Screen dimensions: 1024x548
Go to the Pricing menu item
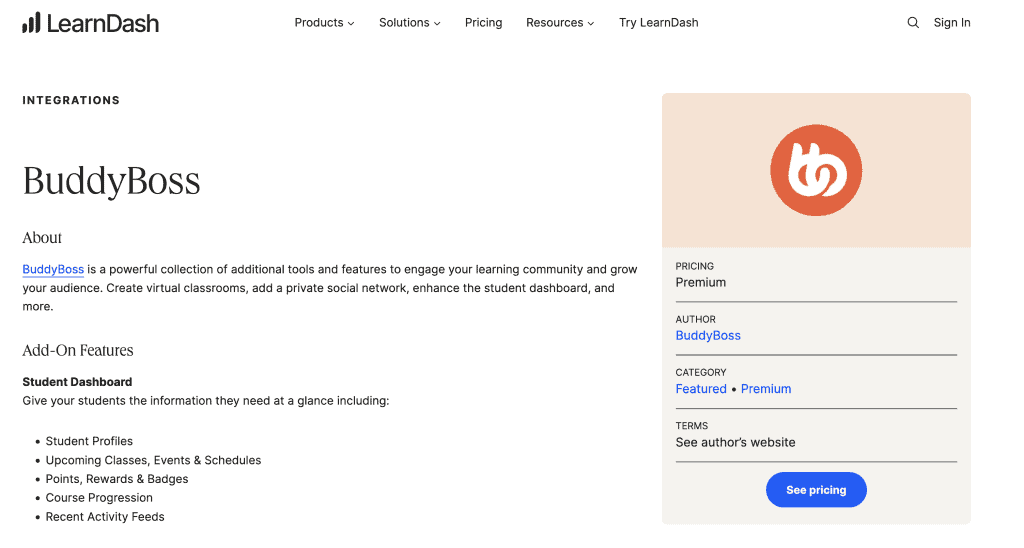[483, 23]
